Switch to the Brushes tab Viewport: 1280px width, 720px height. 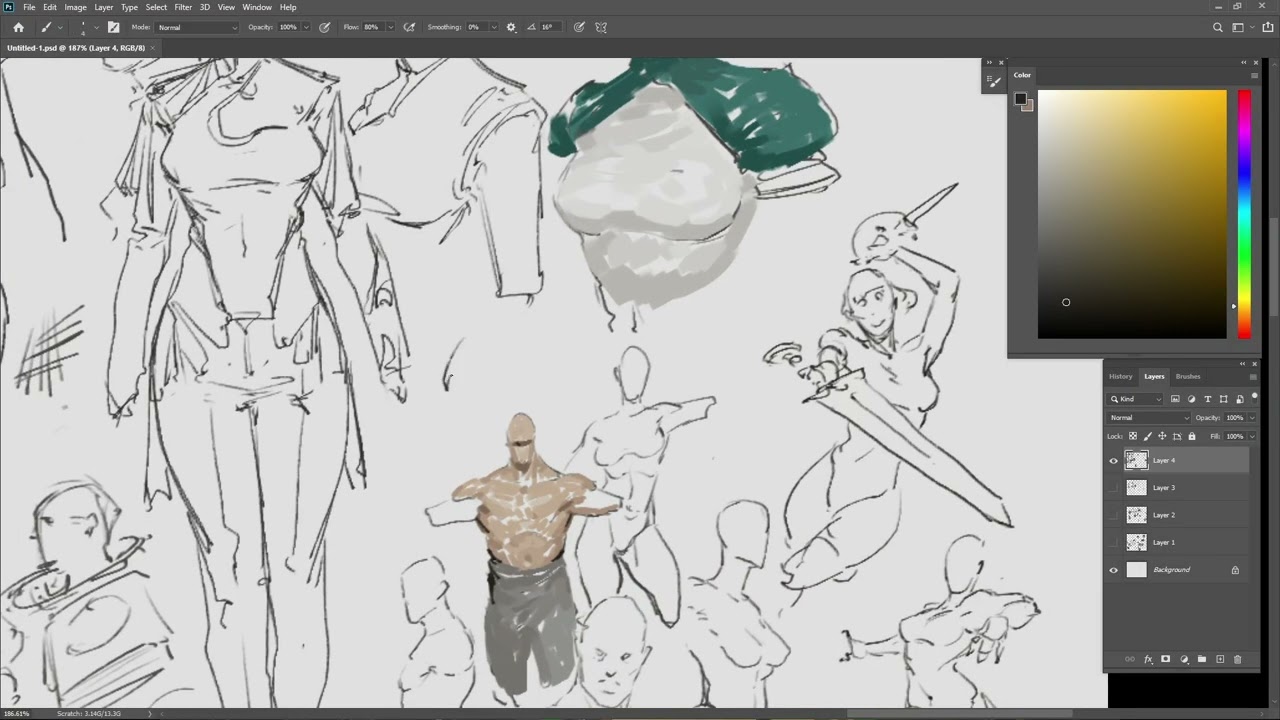pyautogui.click(x=1188, y=376)
